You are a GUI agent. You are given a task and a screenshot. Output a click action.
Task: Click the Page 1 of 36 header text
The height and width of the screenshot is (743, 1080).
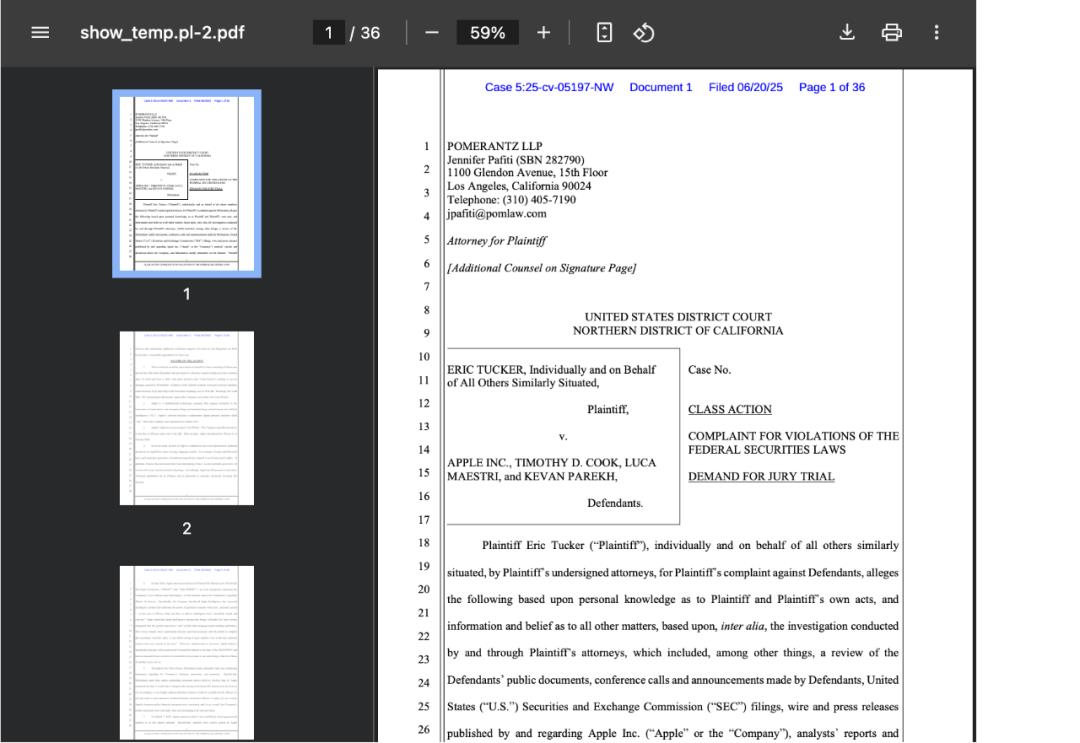(x=831, y=87)
